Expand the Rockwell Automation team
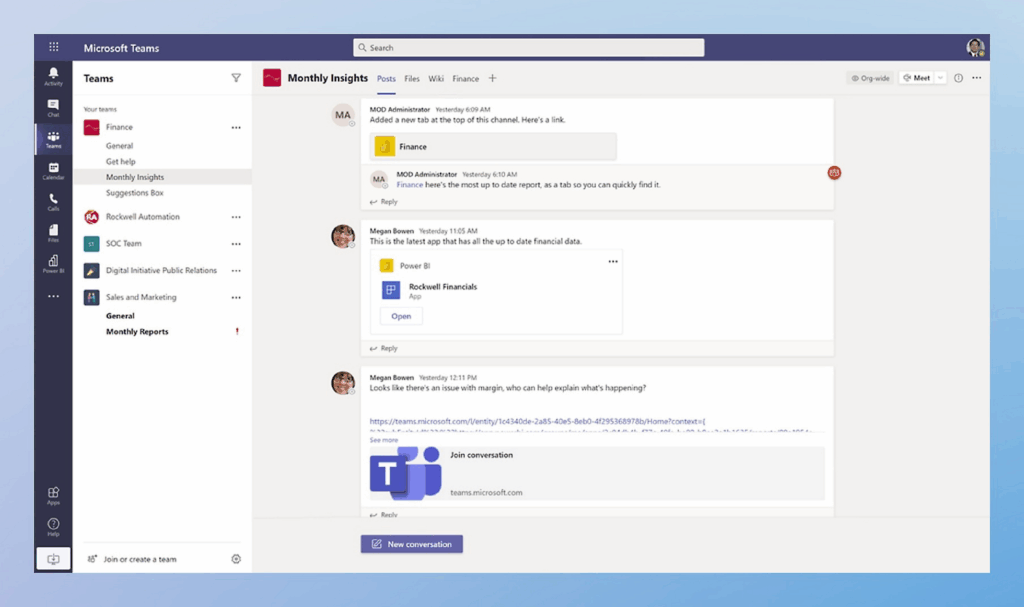The width and height of the screenshot is (1024, 607). tap(143, 217)
